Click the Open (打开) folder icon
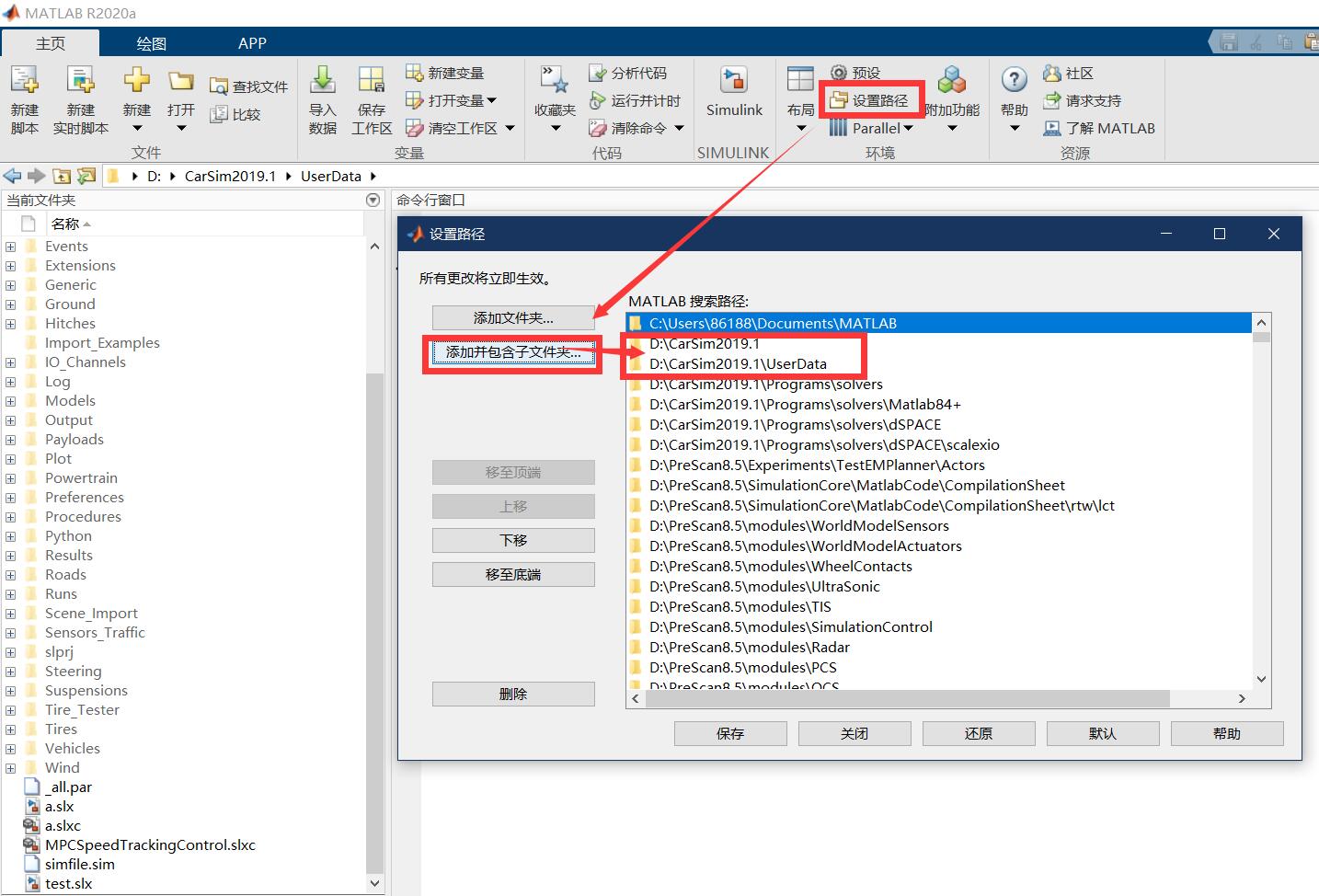The width and height of the screenshot is (1319, 896). [x=181, y=81]
